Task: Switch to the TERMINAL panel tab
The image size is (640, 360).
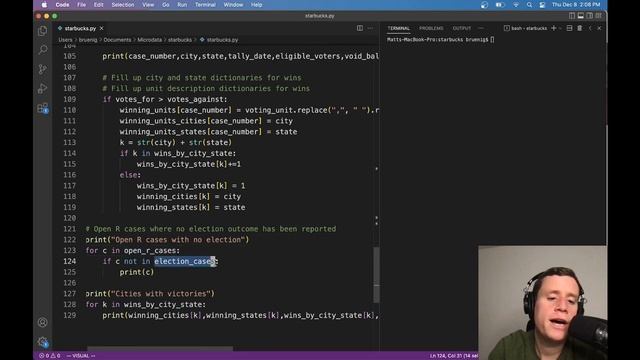Action: point(398,28)
